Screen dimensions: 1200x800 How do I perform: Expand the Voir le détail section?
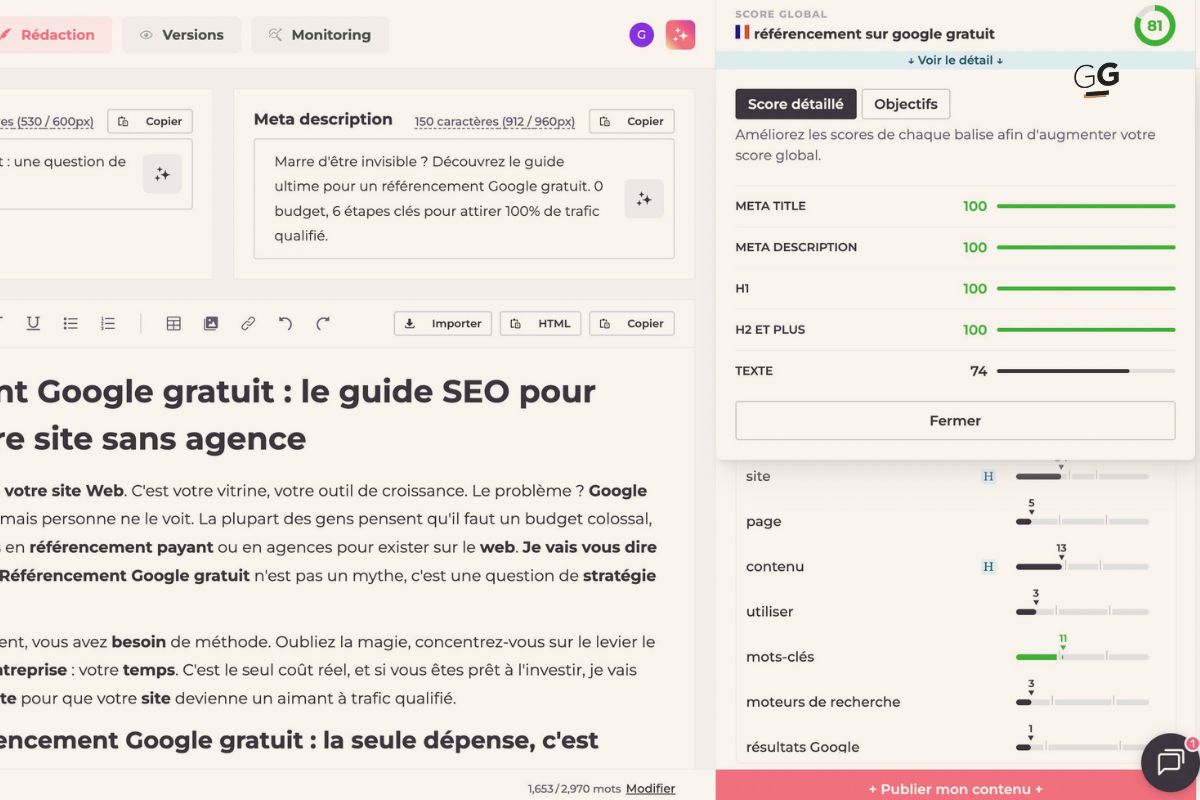pos(955,60)
